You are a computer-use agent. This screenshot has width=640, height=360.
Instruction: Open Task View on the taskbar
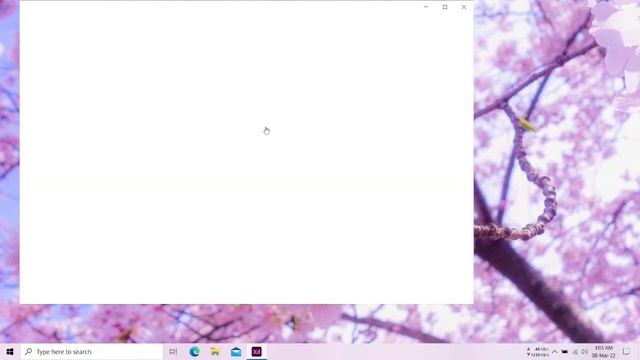pos(173,351)
